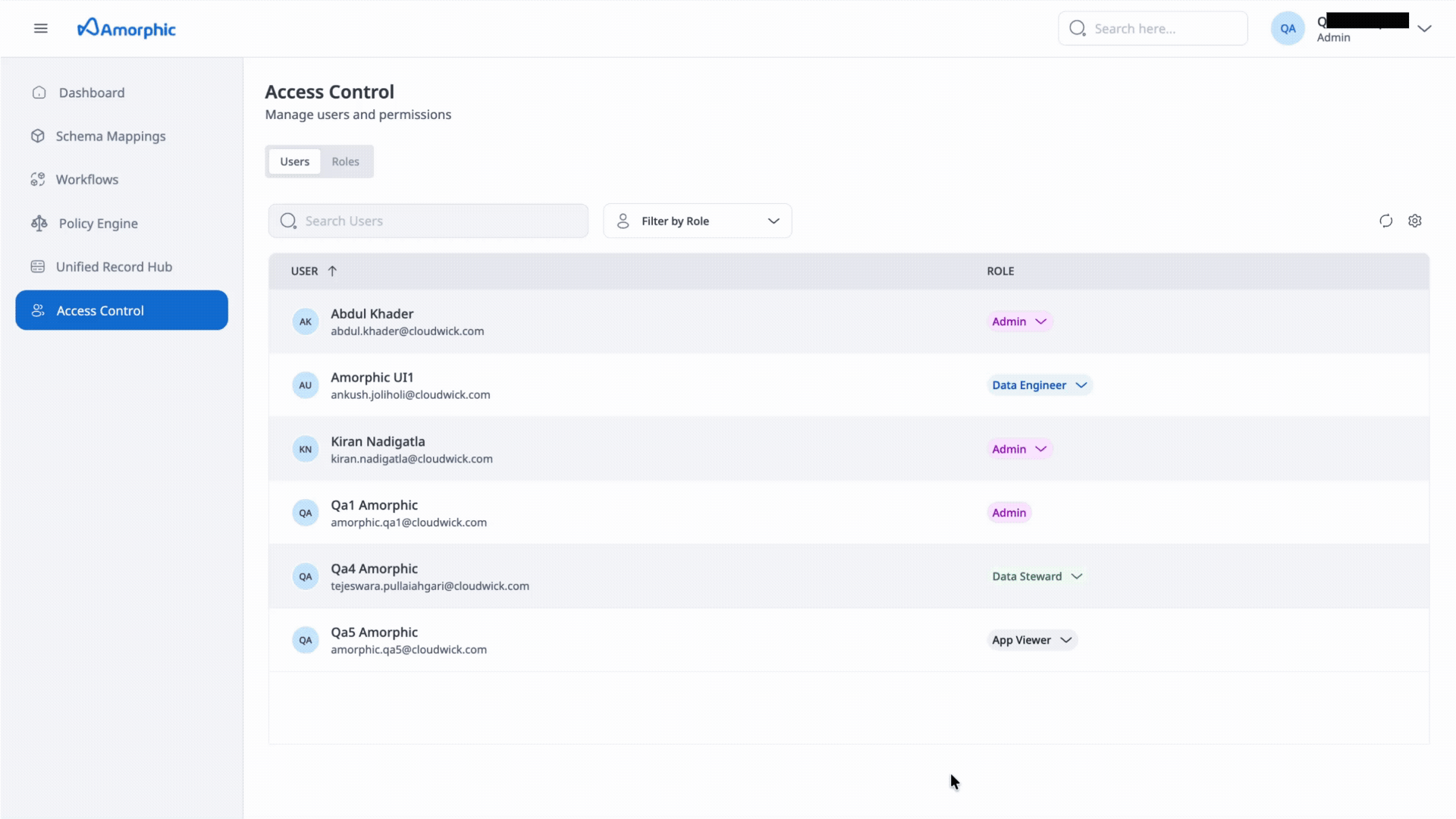Select the Users tab
This screenshot has width=1456, height=819.
click(x=294, y=162)
